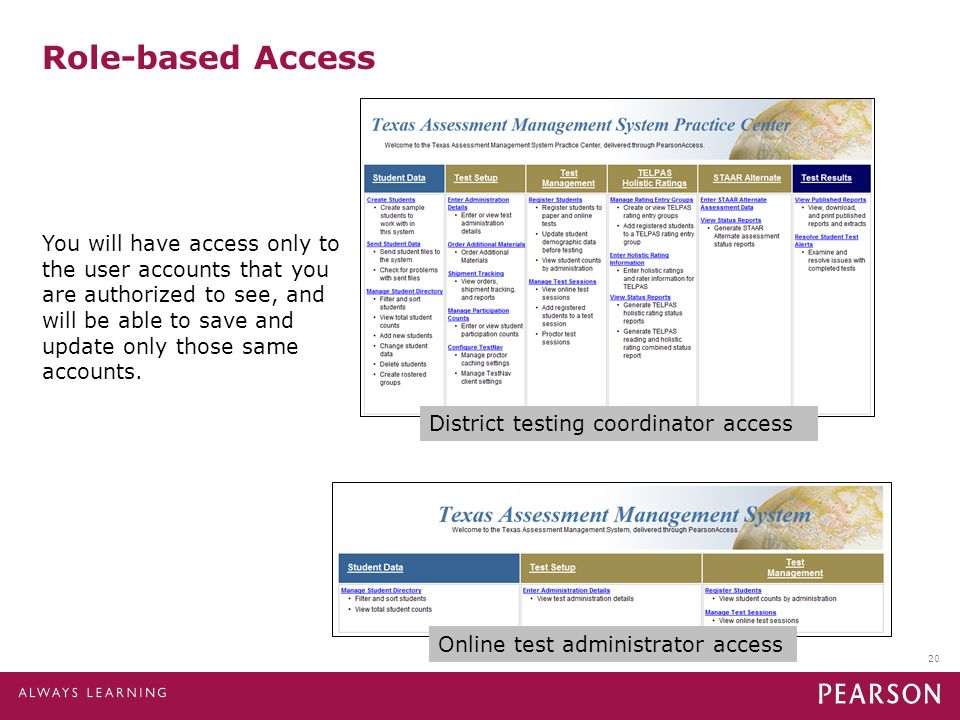The width and height of the screenshot is (960, 720).
Task: Open the Configure TestNav link
Action: pos(475,347)
